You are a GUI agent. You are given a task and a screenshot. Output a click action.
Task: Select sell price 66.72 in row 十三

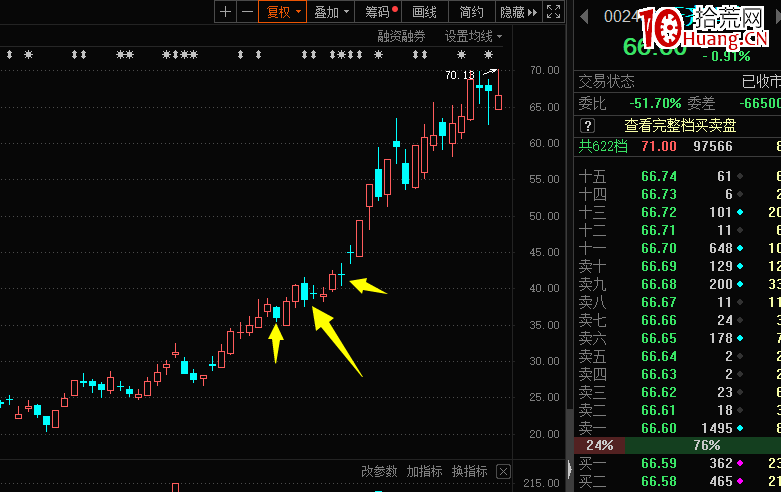(x=658, y=212)
